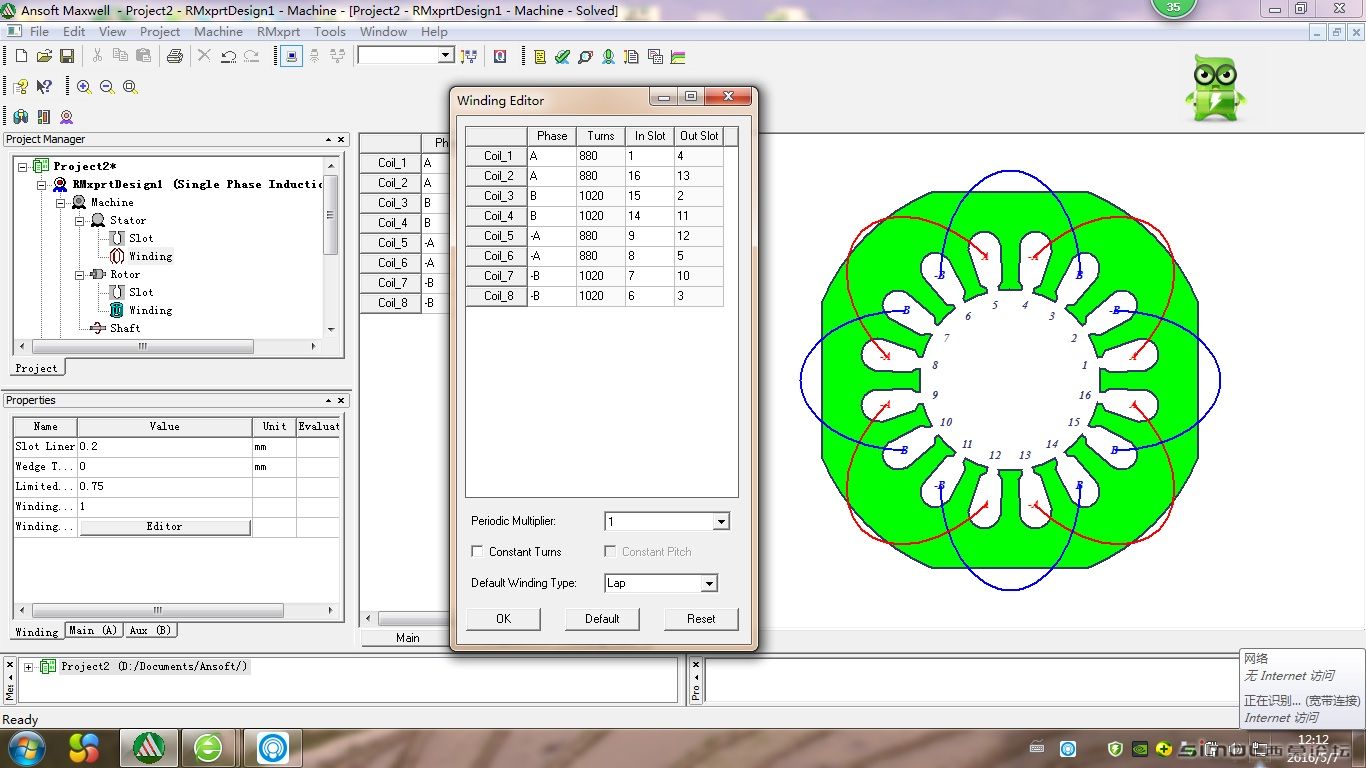Click the Copy toolbar icon
The image size is (1366, 768).
120,56
